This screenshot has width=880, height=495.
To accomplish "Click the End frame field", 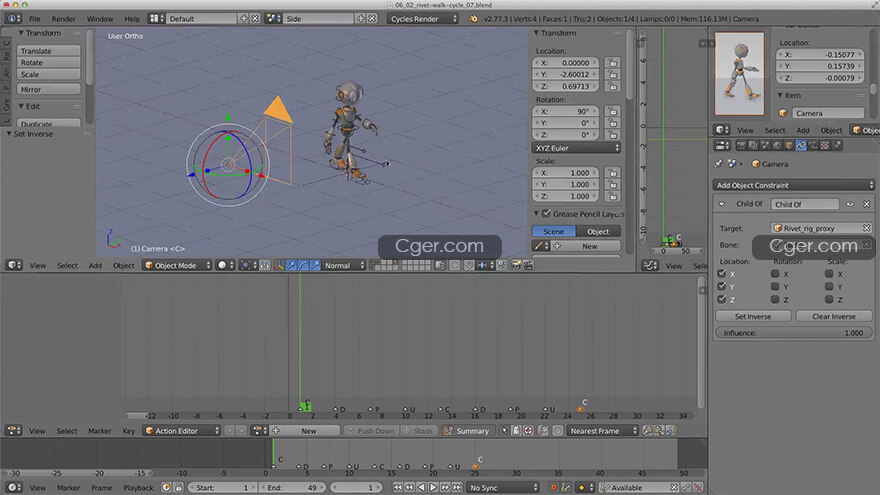I will click(294, 487).
